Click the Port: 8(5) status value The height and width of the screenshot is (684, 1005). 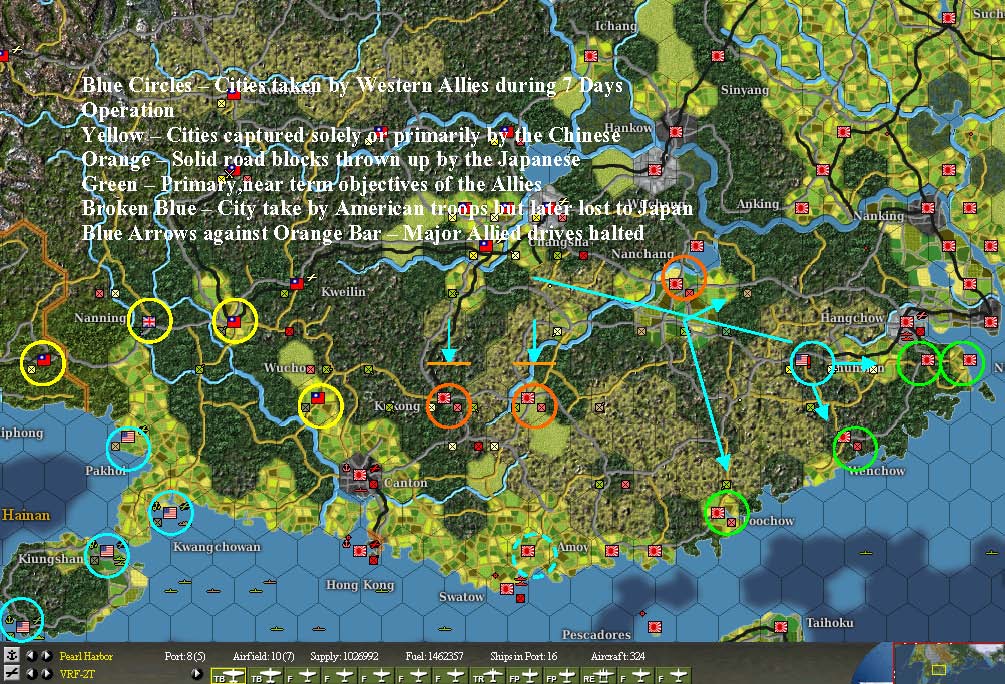[185, 656]
